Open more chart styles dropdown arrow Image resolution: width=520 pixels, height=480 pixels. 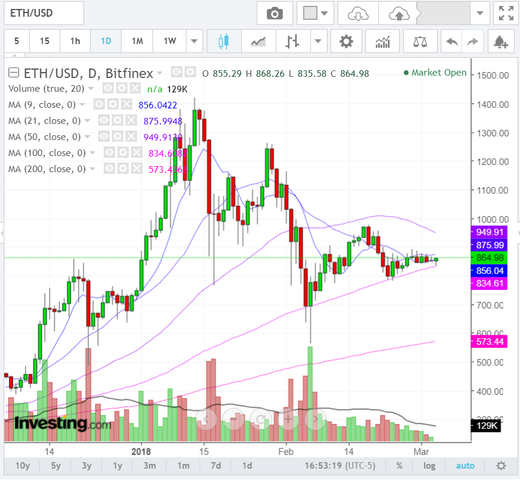[x=318, y=41]
